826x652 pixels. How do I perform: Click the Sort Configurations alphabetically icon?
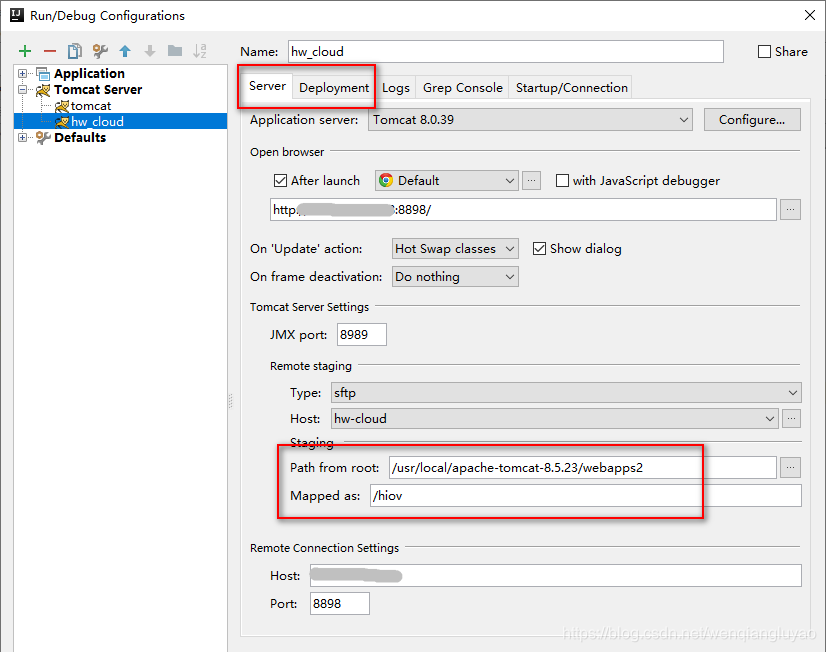pyautogui.click(x=200, y=51)
